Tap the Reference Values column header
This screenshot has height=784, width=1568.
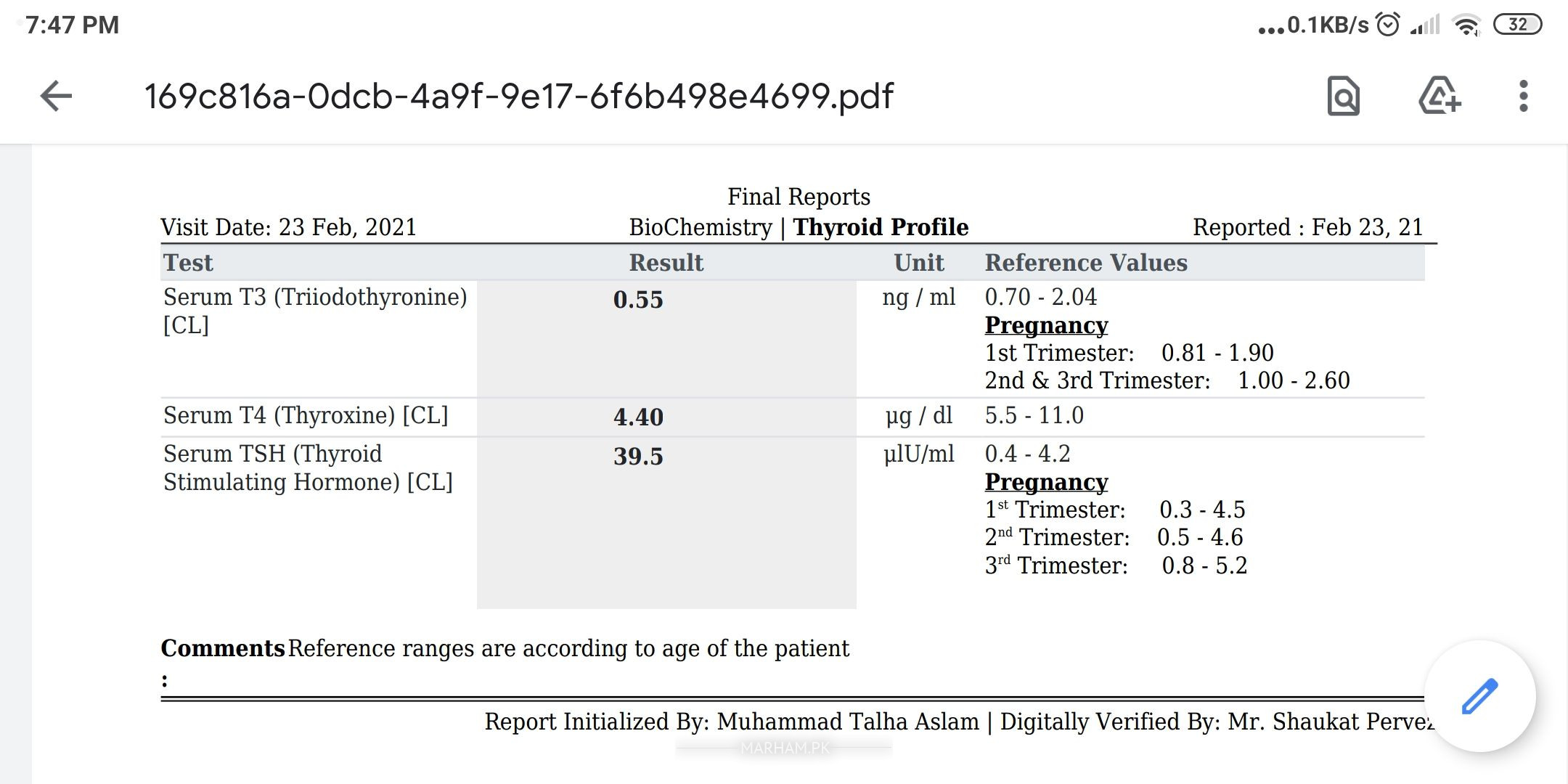[x=1086, y=263]
